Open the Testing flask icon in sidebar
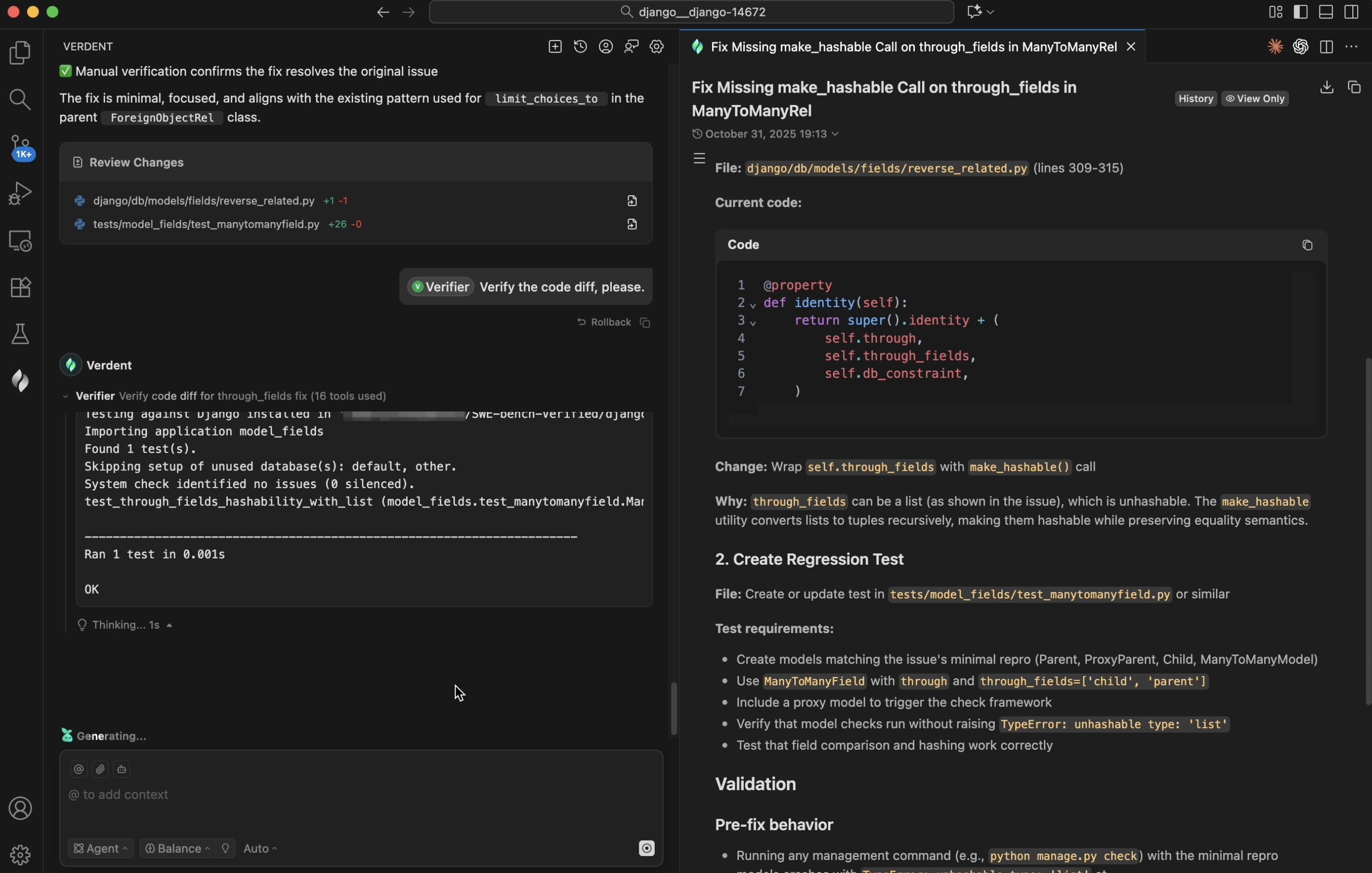 [x=21, y=334]
